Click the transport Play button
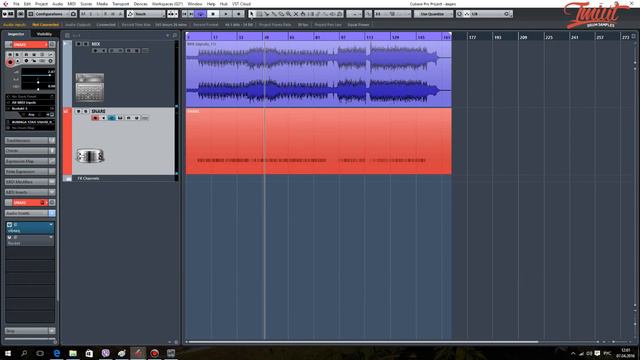 (226, 14)
